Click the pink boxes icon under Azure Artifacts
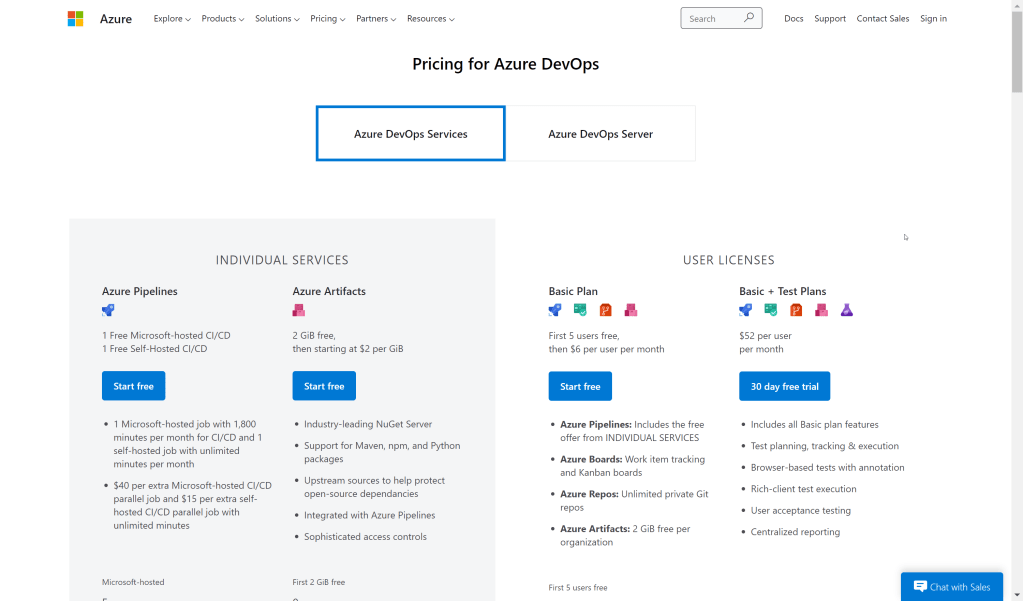 (298, 310)
